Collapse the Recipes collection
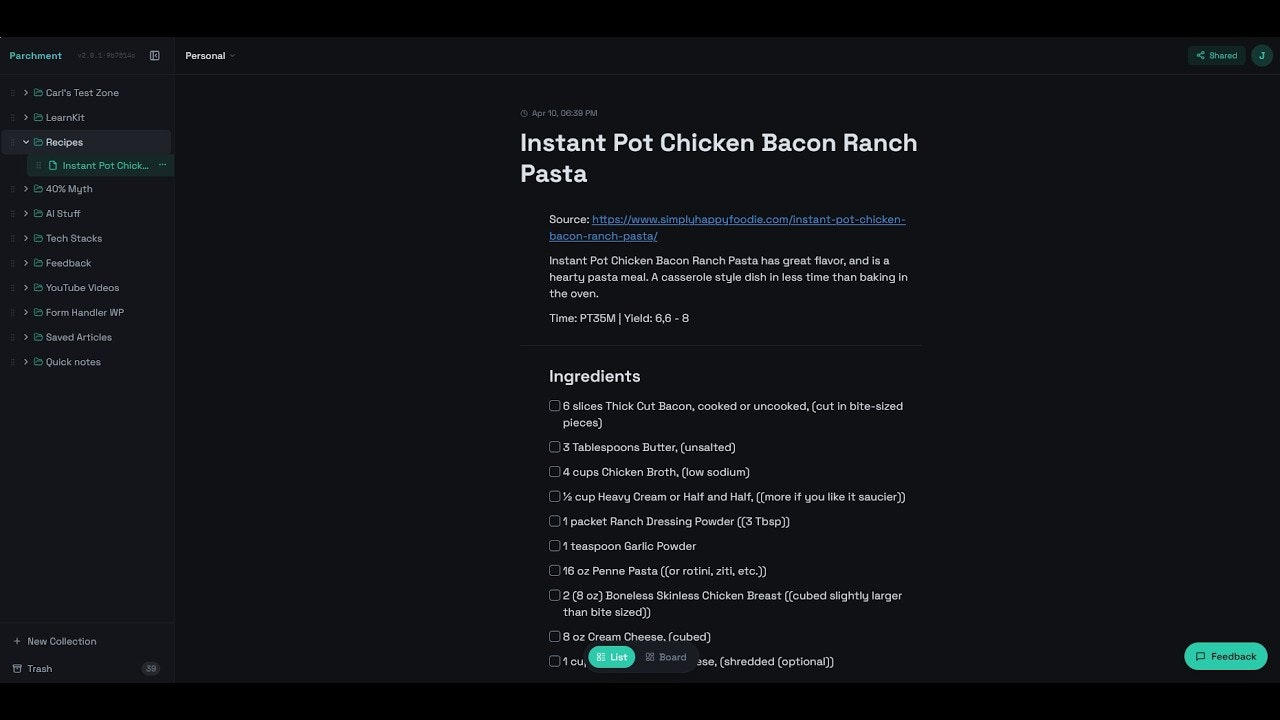This screenshot has height=720, width=1280. point(26,142)
